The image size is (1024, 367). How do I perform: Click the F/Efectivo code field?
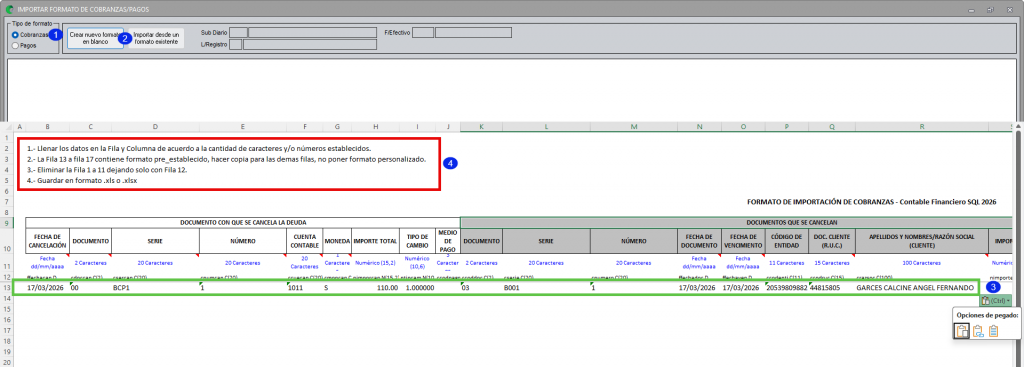click(423, 32)
